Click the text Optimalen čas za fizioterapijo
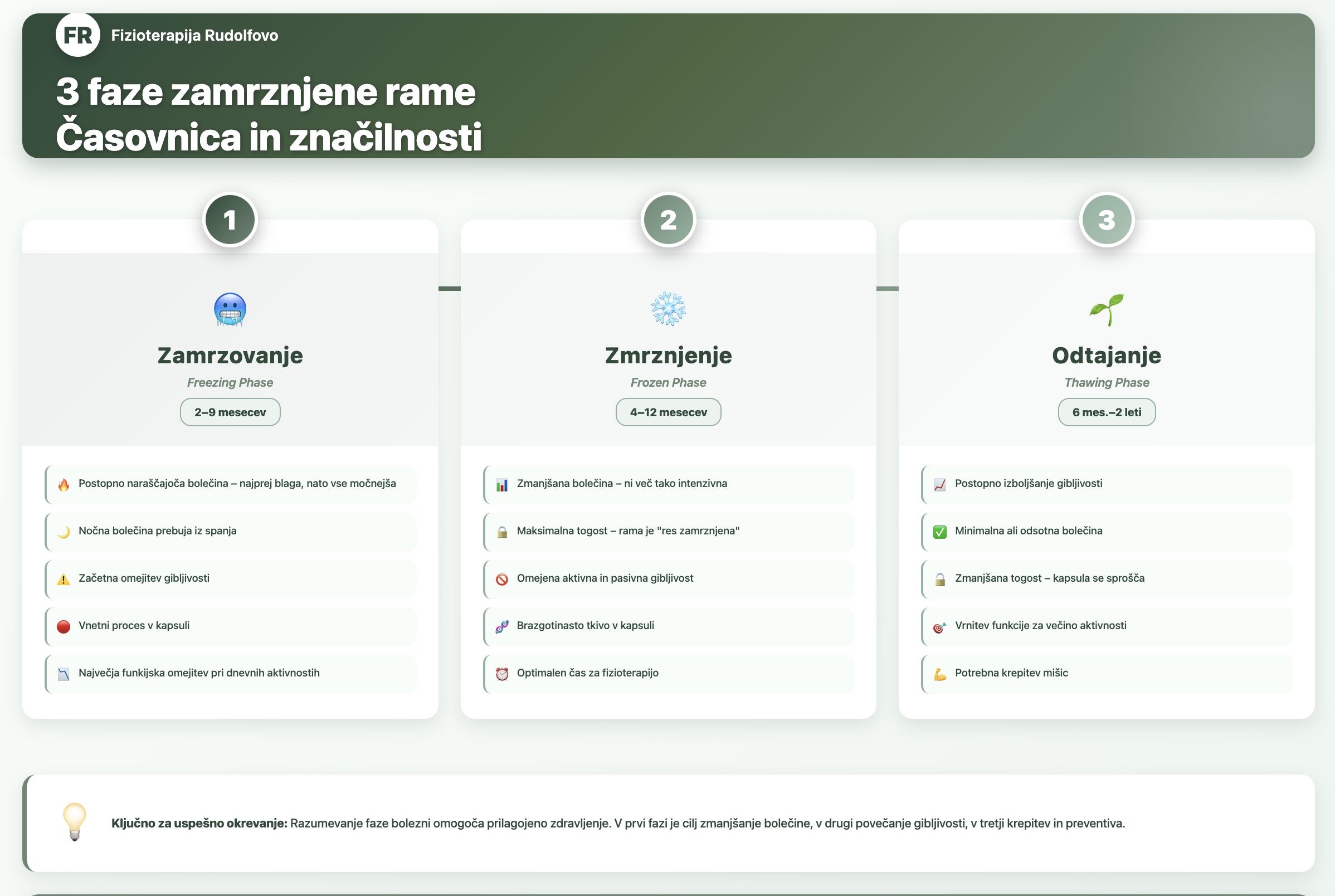Image resolution: width=1335 pixels, height=896 pixels. pos(588,673)
